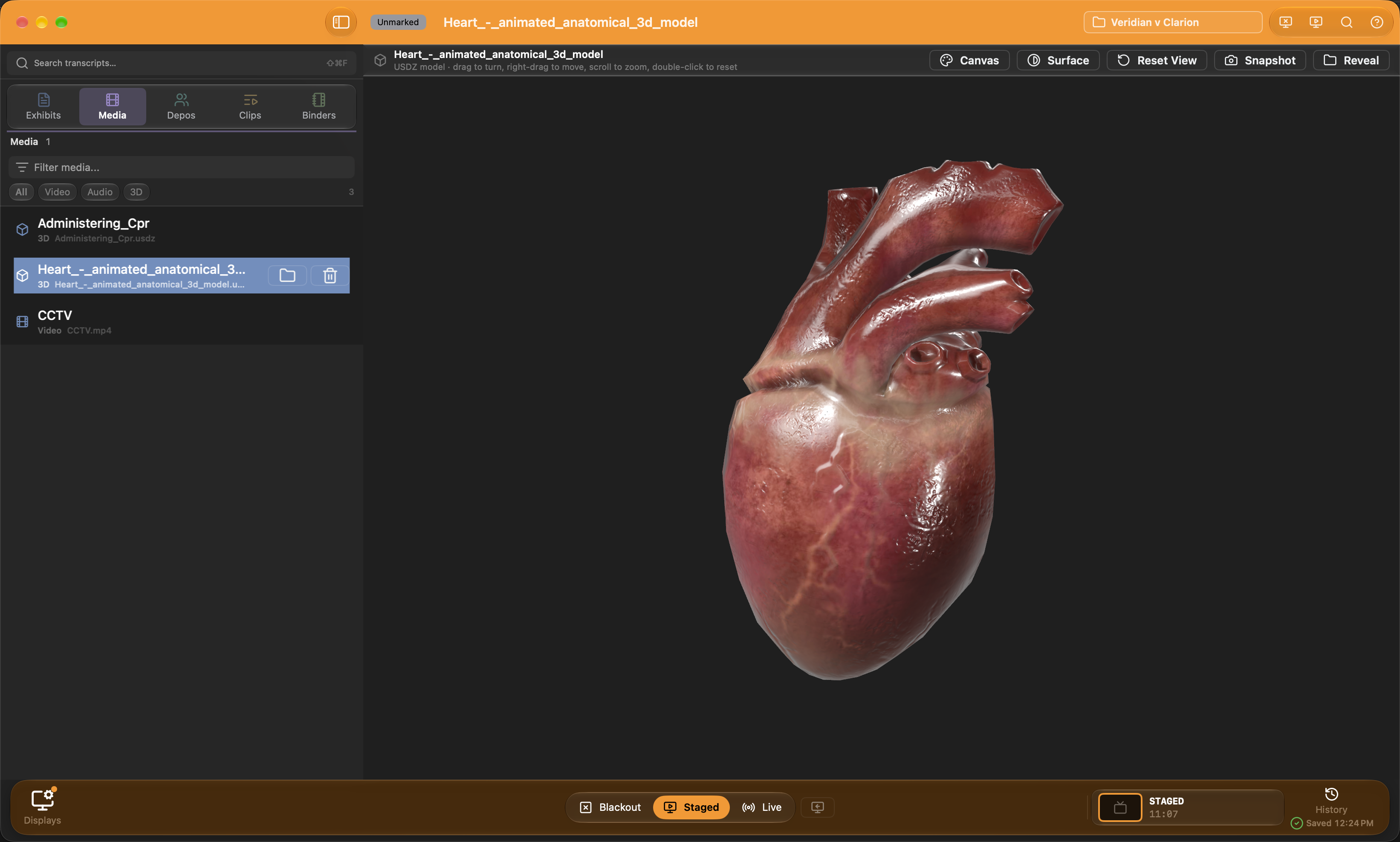
Task: Select Staged output mode
Action: click(691, 807)
